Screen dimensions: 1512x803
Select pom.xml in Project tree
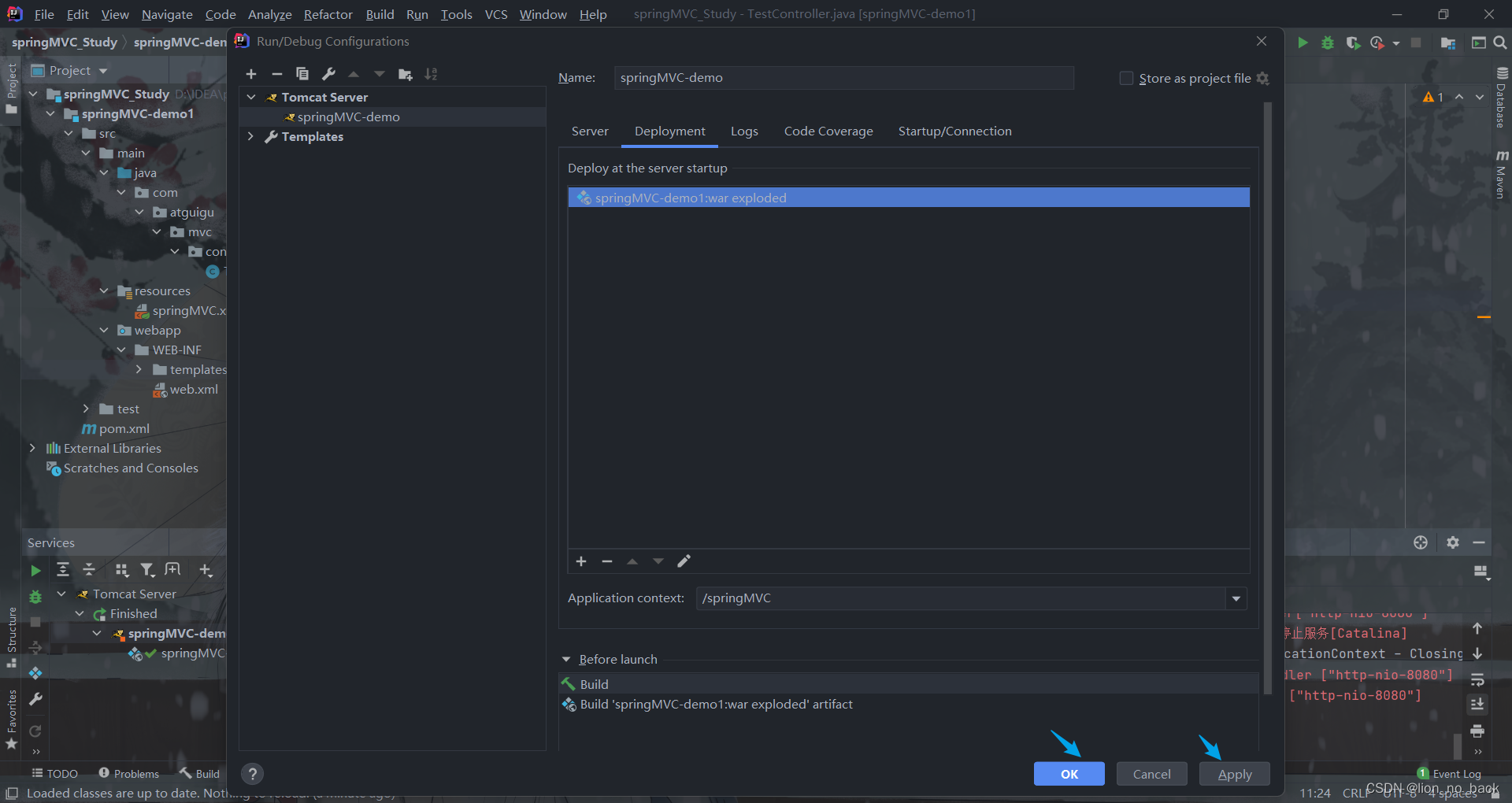click(x=116, y=428)
